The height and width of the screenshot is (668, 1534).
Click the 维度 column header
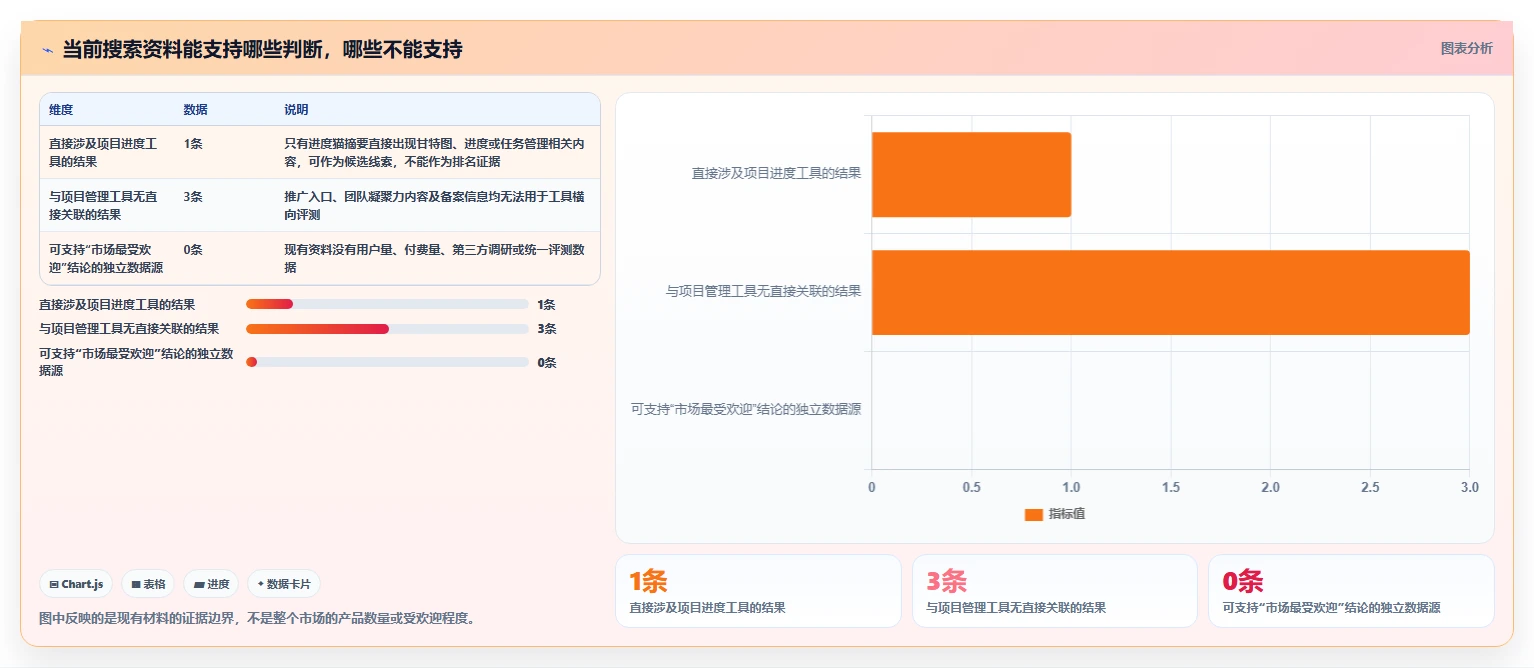61,110
